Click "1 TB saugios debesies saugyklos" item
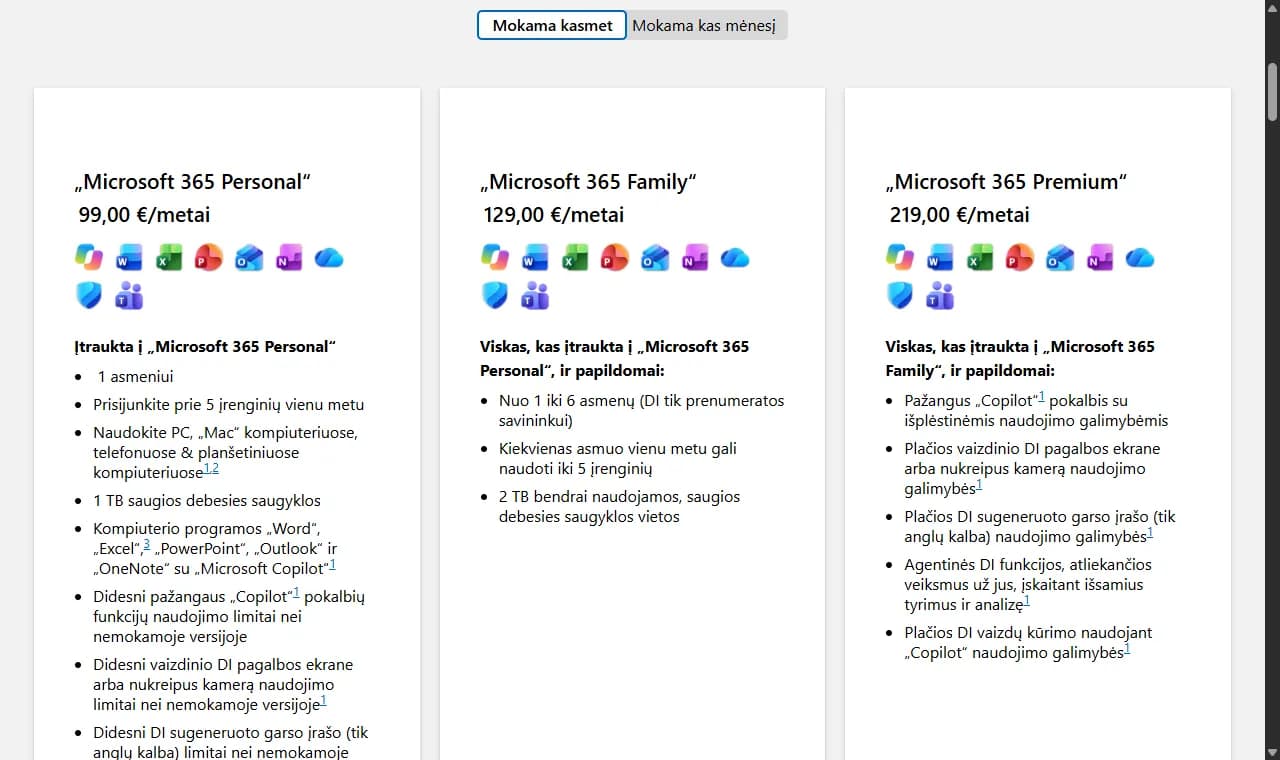 click(x=207, y=501)
